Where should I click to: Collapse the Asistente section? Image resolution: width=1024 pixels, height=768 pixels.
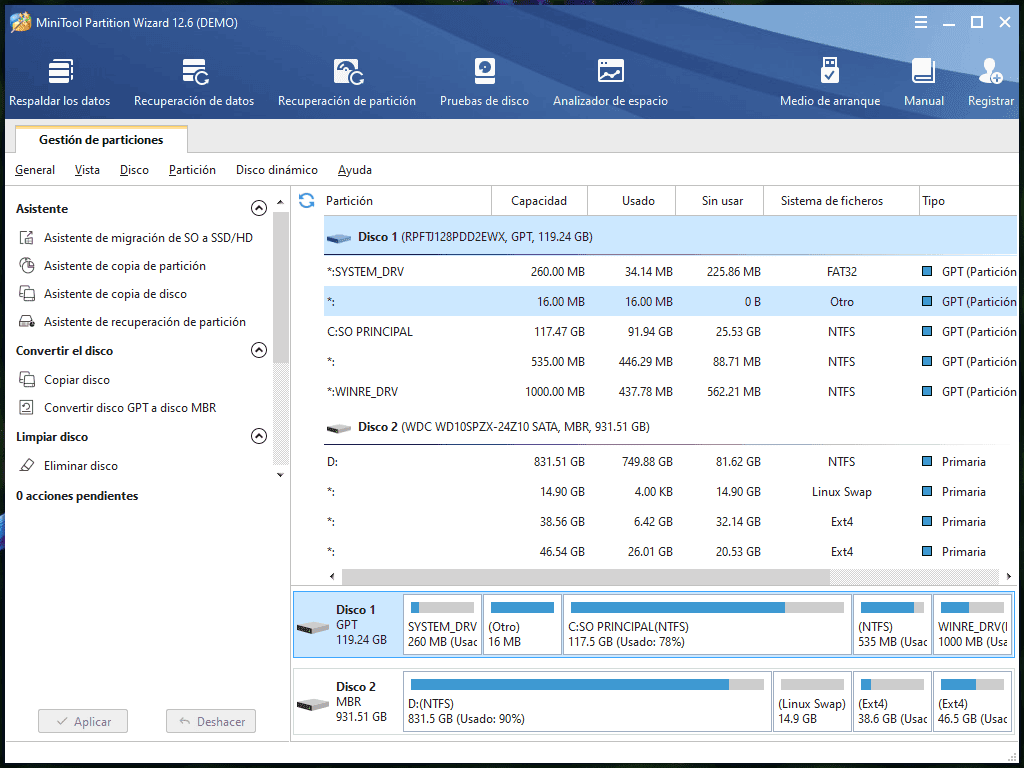(259, 209)
